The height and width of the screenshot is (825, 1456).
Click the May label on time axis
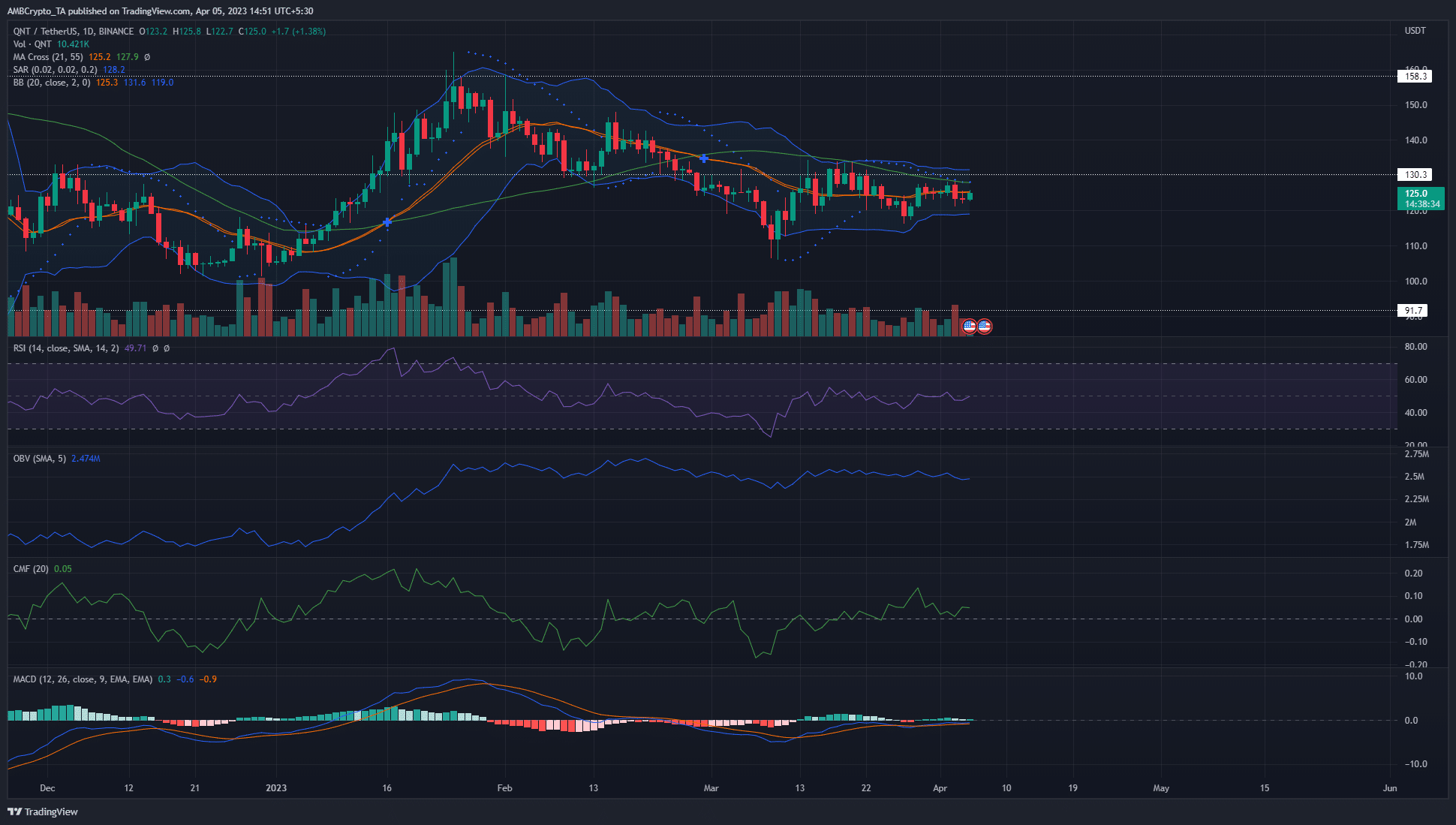1161,788
